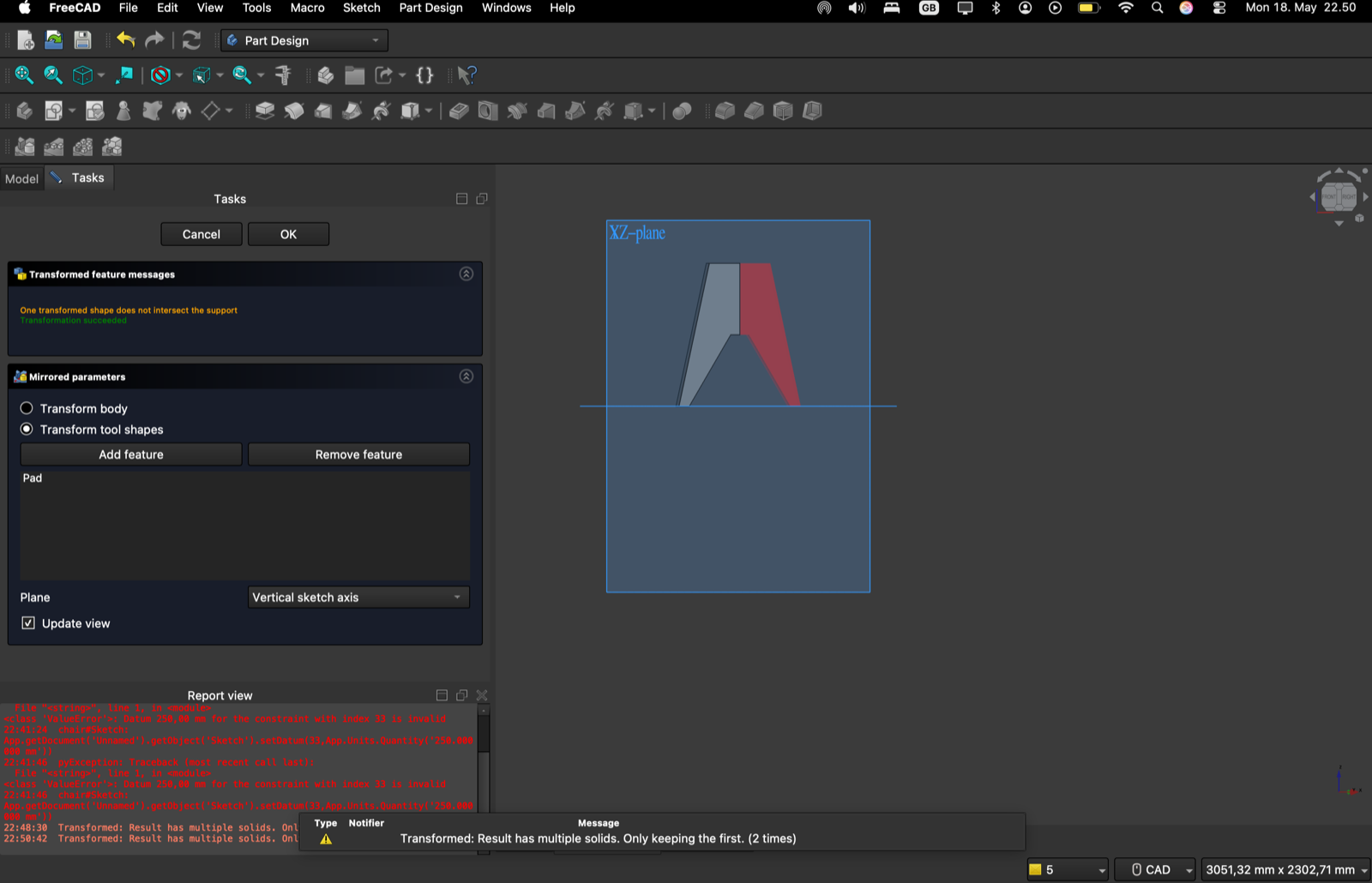
Task: Activate What's This help pointer
Action: [x=466, y=75]
